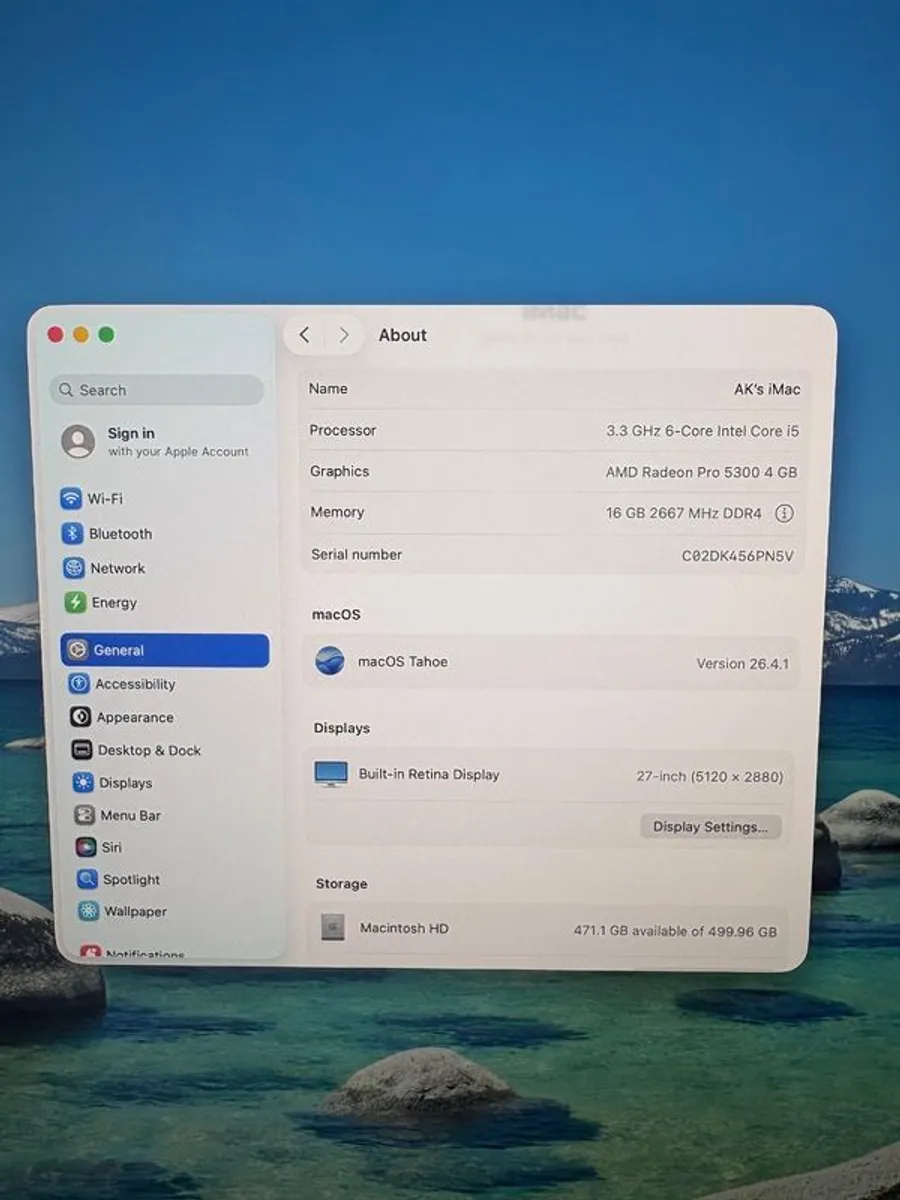Click the red close window button

click(55, 335)
